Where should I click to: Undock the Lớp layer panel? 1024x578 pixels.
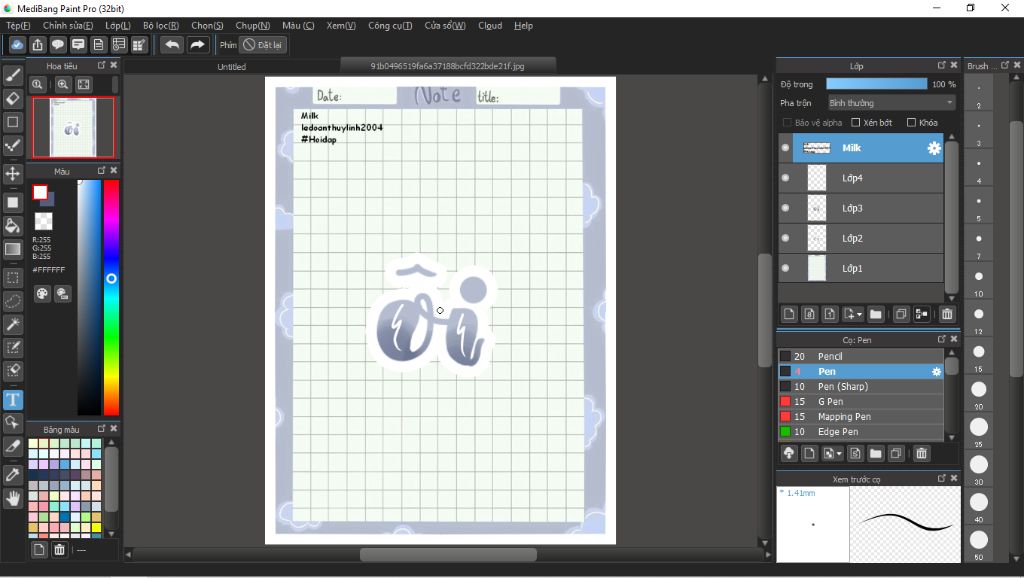coord(941,65)
